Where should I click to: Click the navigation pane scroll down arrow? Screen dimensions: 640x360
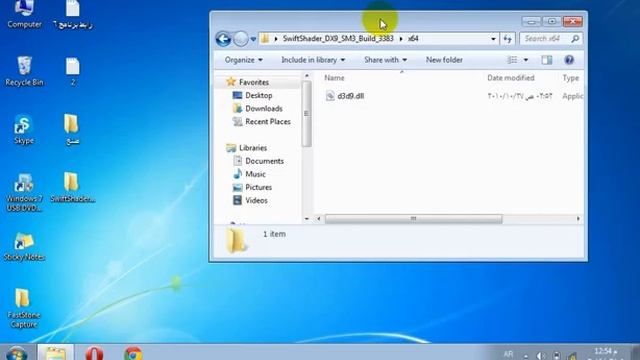coord(307,219)
